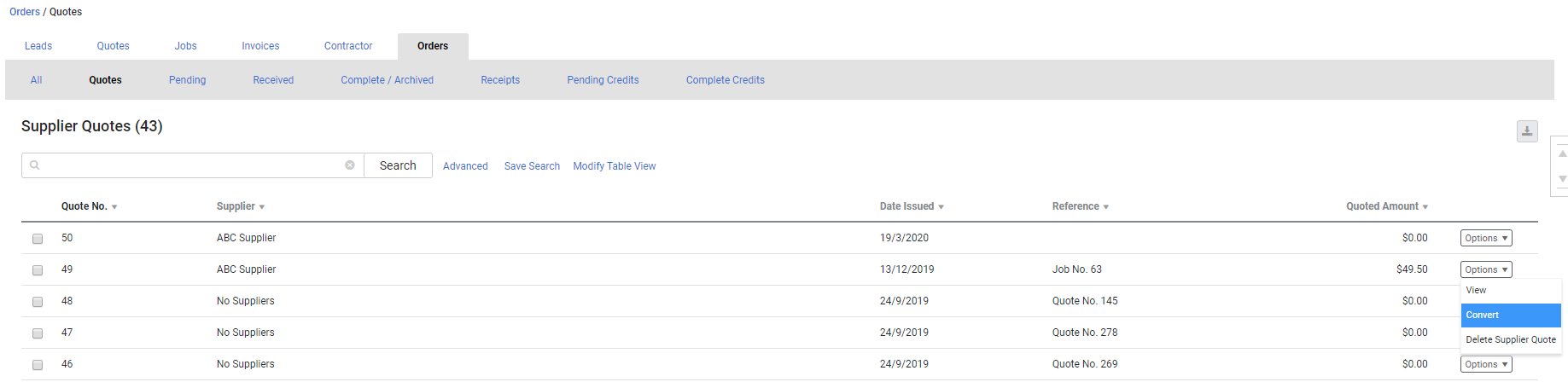The image size is (1568, 382).
Task: Open the Received sub-tab
Action: pyautogui.click(x=273, y=80)
